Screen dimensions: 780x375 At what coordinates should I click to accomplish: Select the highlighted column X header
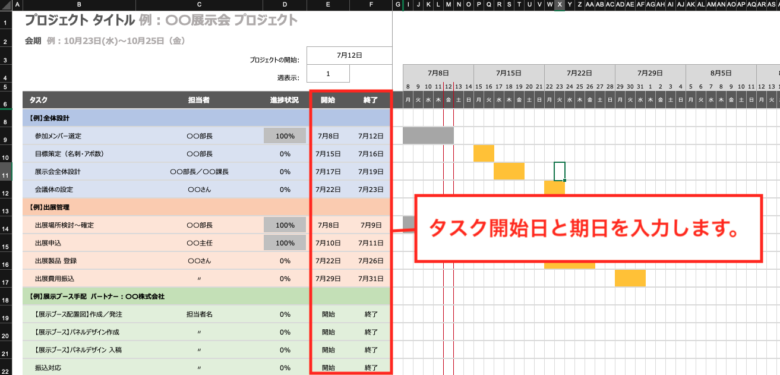560,5
